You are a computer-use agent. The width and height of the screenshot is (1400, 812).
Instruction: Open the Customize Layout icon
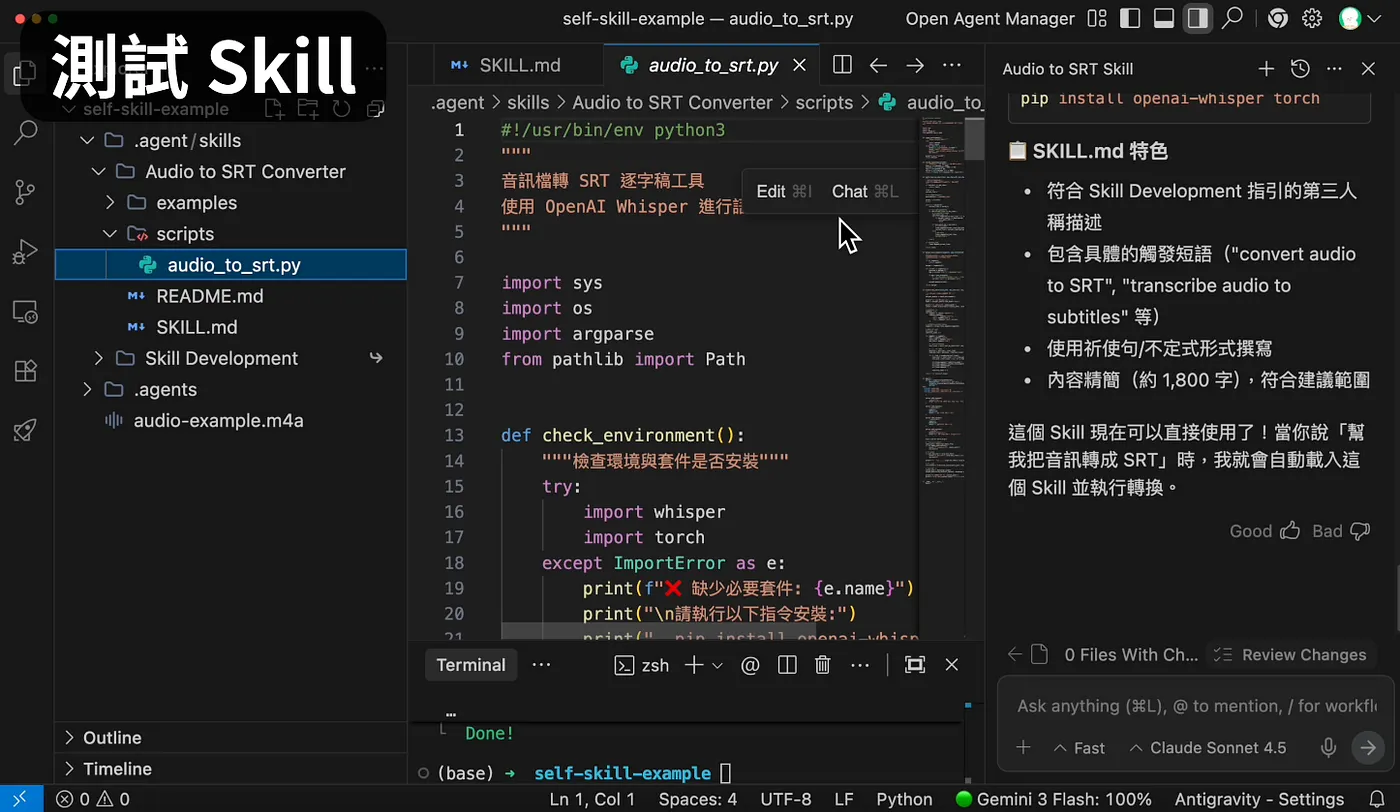(1097, 18)
